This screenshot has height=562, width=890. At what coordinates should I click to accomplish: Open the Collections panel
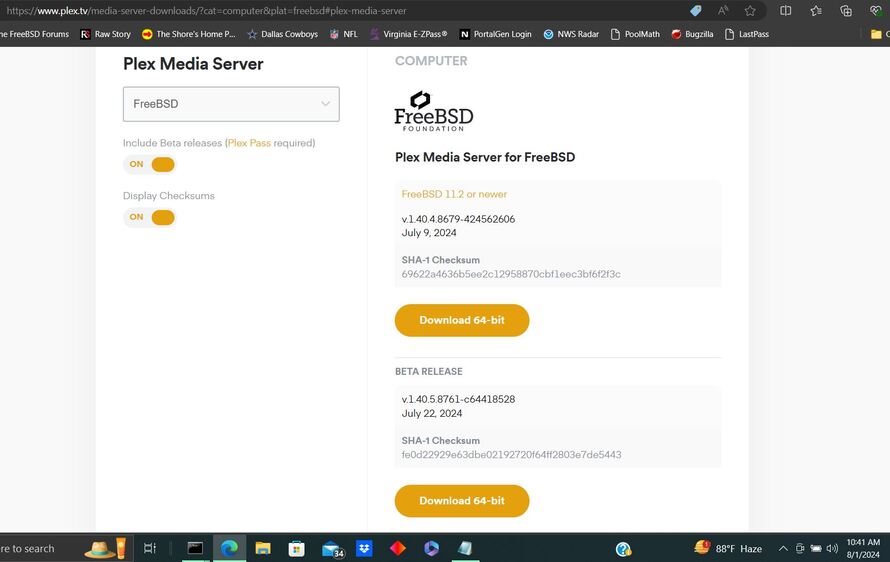point(846,11)
